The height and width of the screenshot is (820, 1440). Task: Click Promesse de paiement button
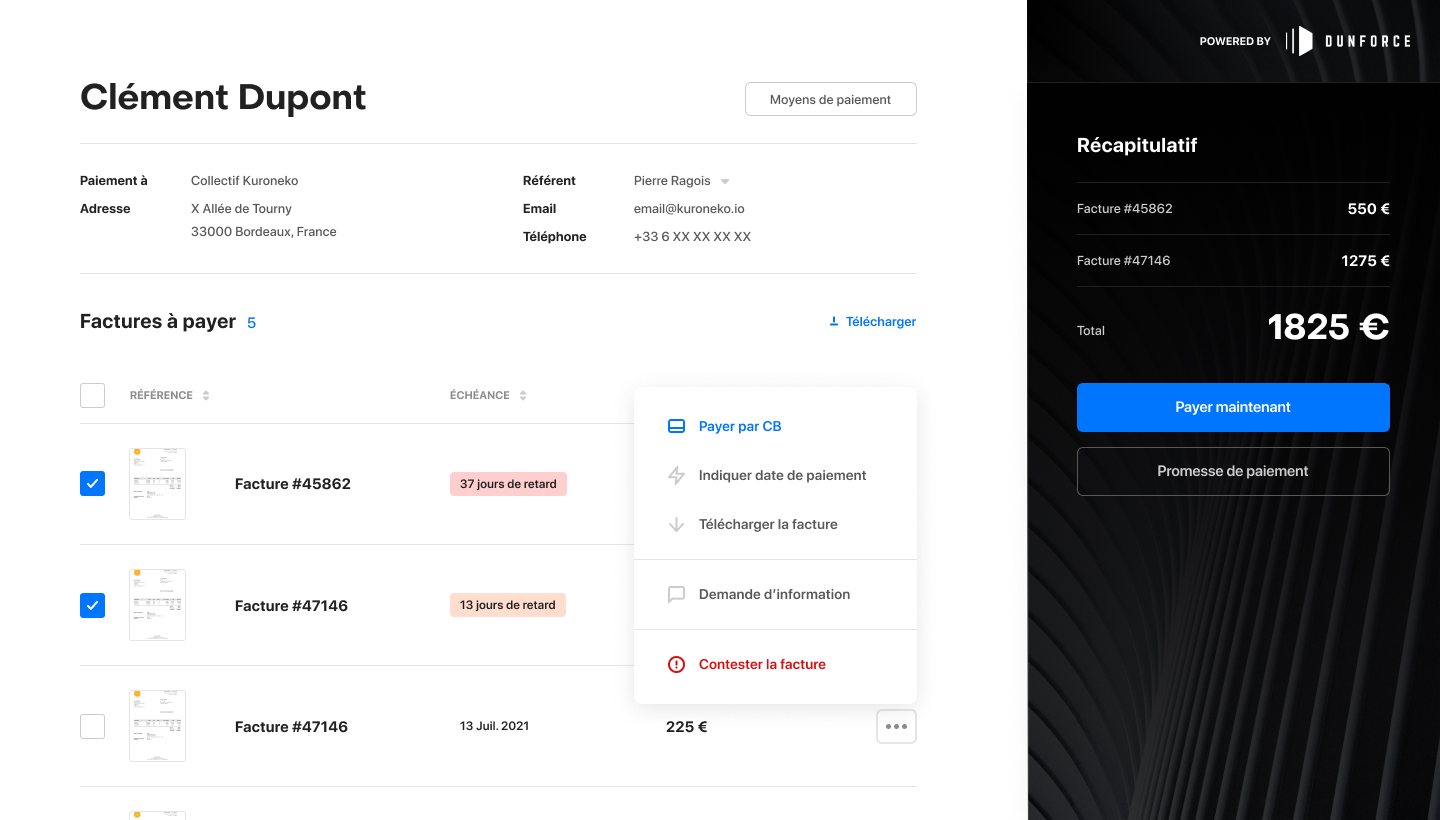[1233, 471]
